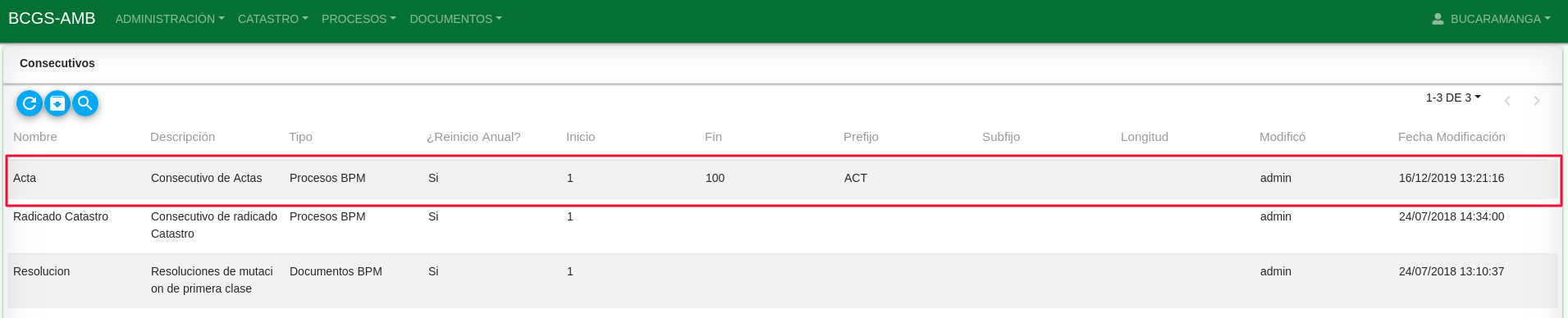The width and height of the screenshot is (1568, 318).
Task: Click the Nombre column header
Action: point(35,137)
